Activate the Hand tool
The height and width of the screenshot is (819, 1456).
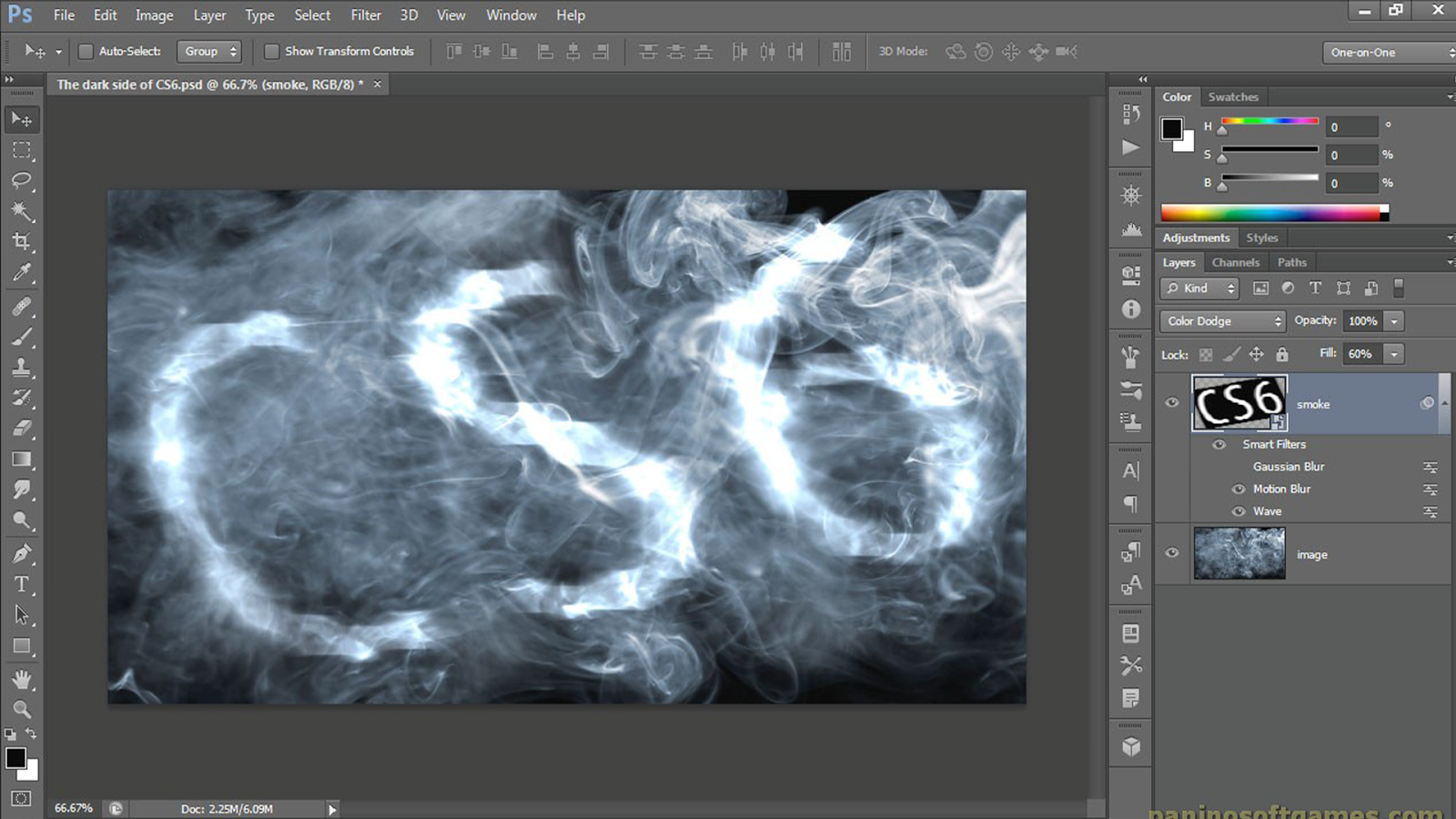coord(22,679)
